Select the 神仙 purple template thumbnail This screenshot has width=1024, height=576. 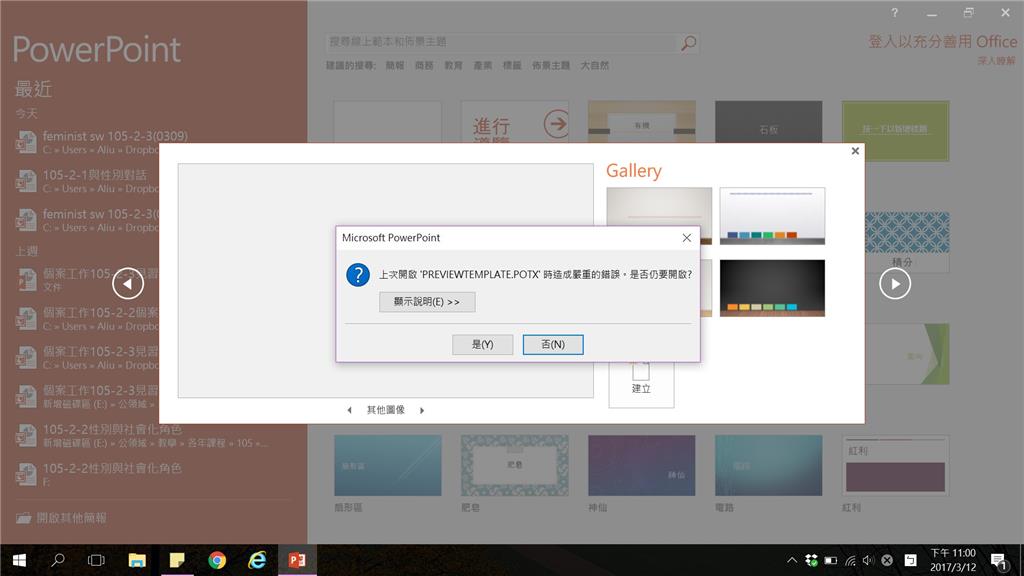[641, 466]
